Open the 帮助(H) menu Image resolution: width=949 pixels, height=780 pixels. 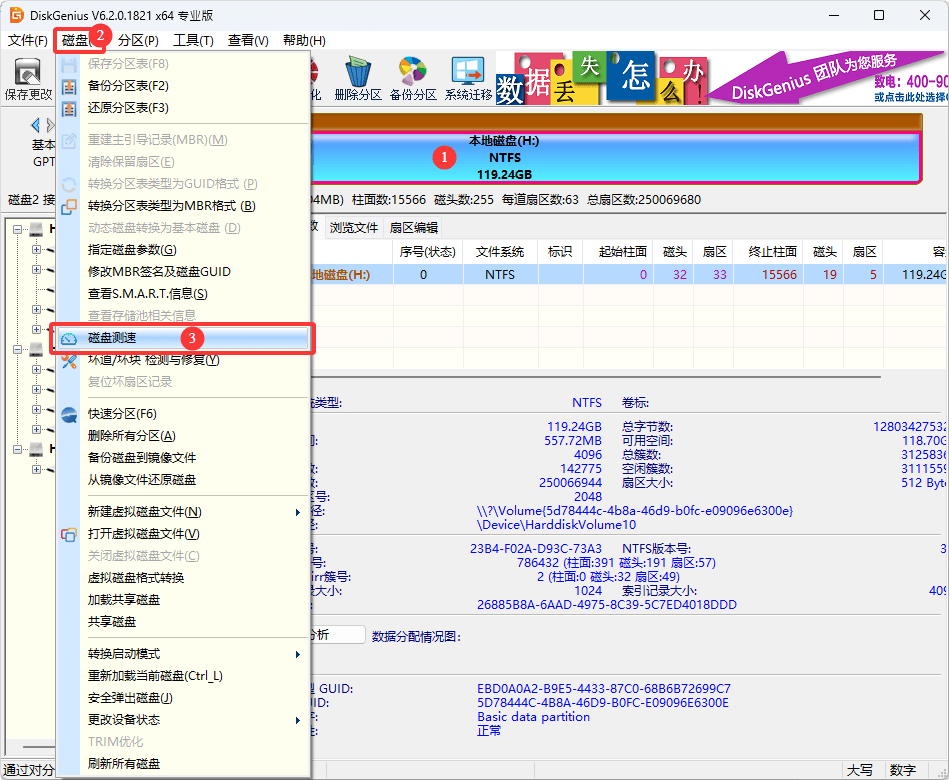[x=304, y=41]
